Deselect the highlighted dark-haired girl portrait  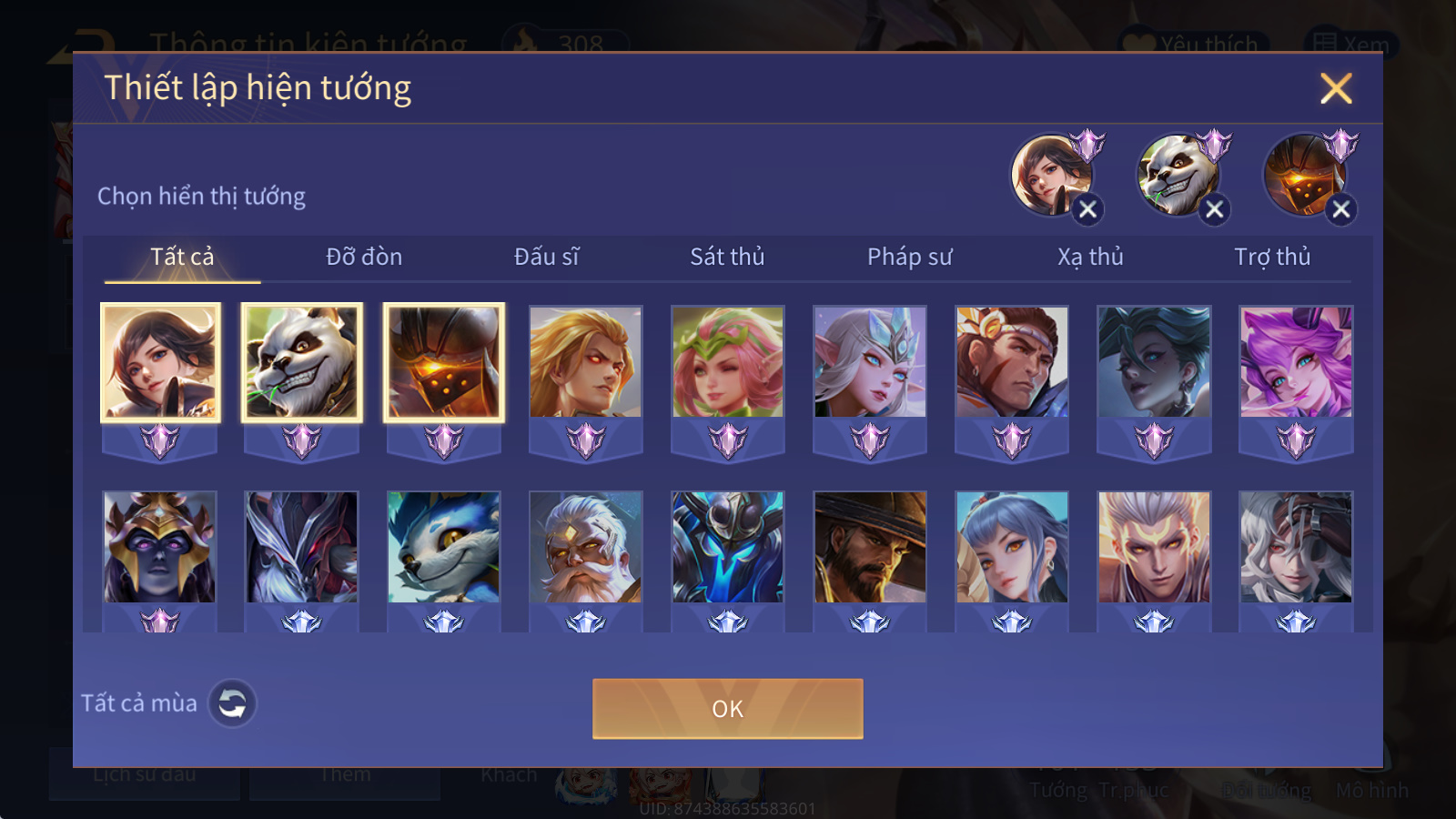pos(160,362)
